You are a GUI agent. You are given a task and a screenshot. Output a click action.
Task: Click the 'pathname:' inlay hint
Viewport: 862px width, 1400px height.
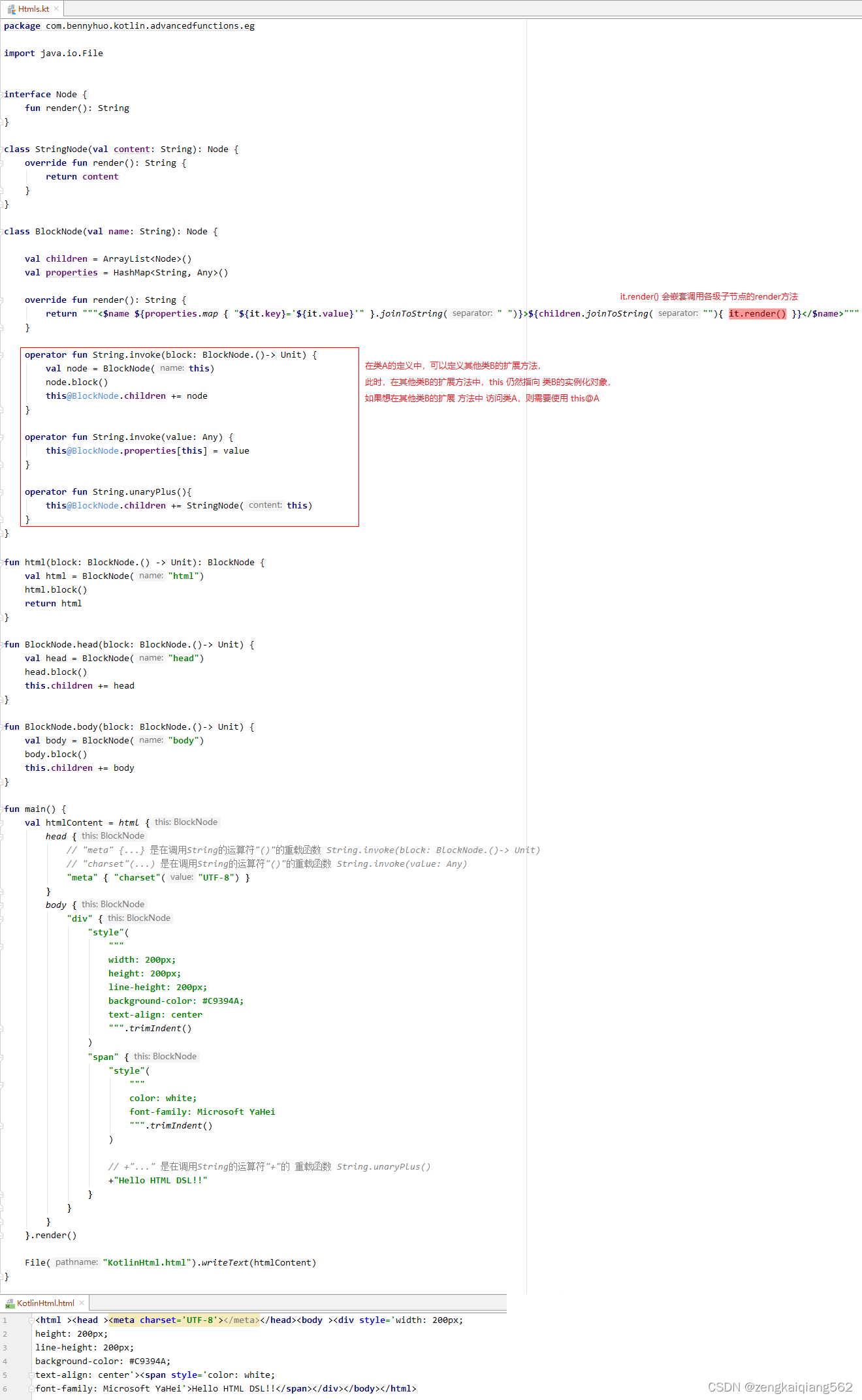pyautogui.click(x=77, y=1262)
